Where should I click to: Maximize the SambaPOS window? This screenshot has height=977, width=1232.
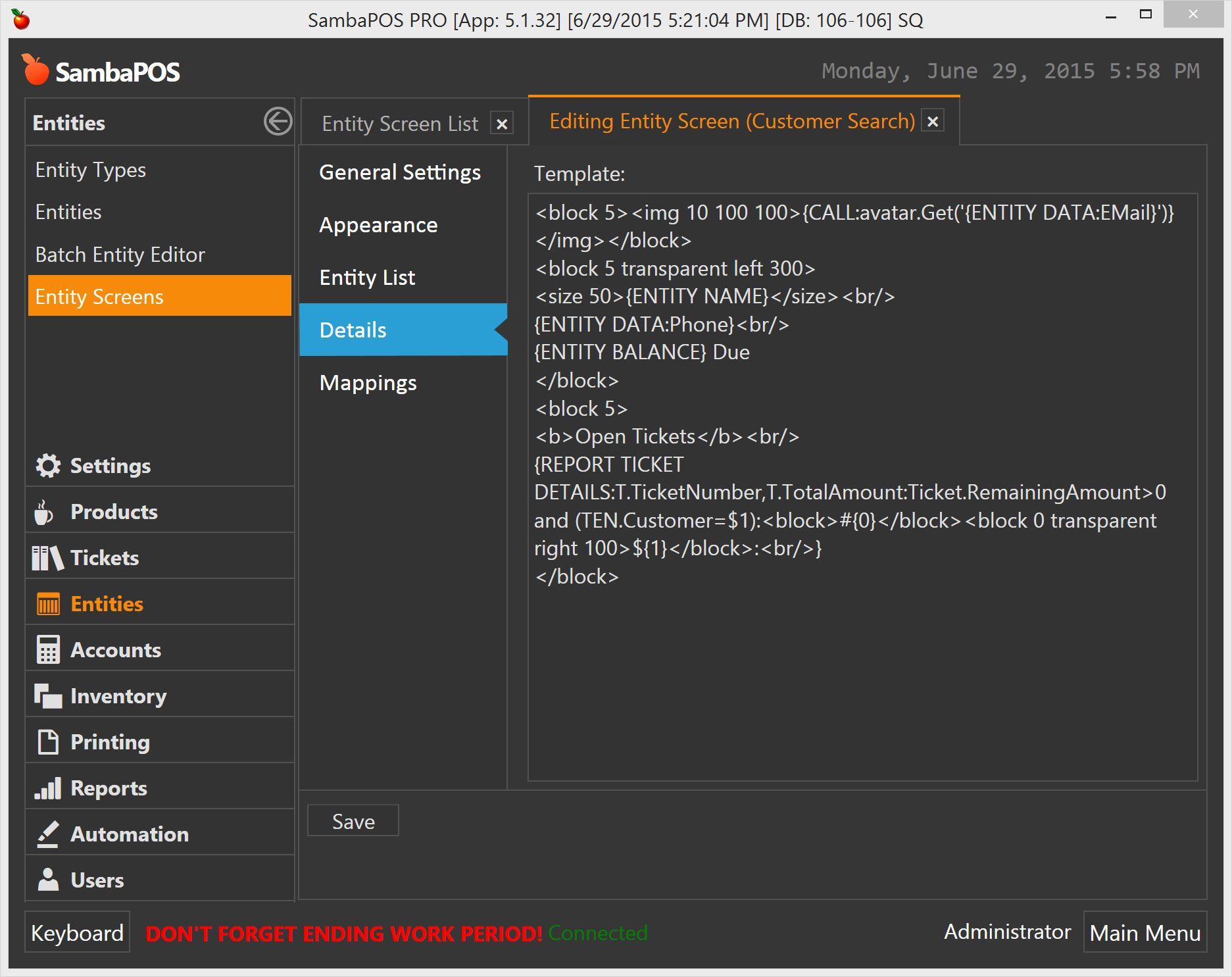click(x=1145, y=14)
